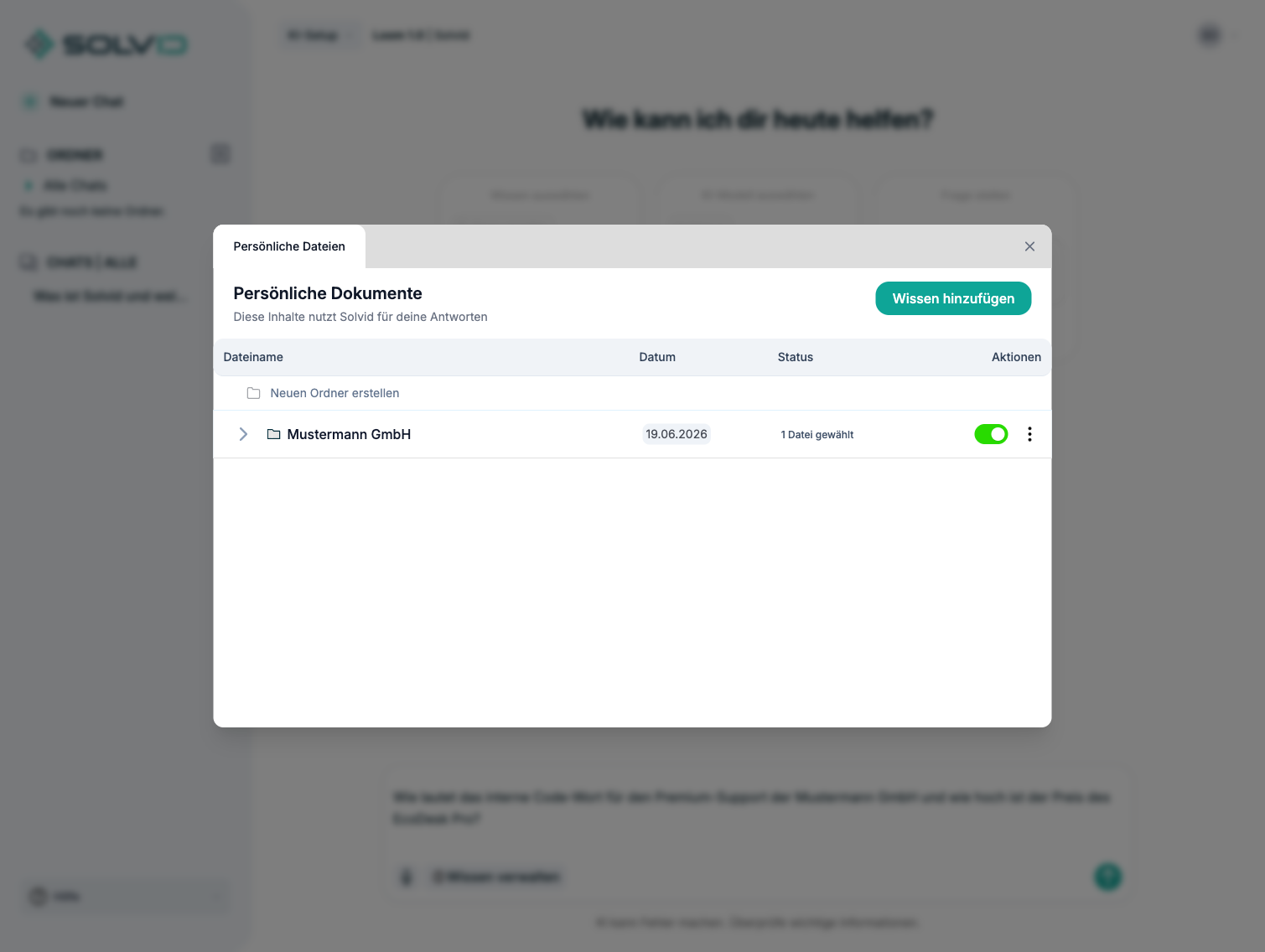1265x952 pixels.
Task: Click the Wissen hinzufügen button
Action: [953, 298]
